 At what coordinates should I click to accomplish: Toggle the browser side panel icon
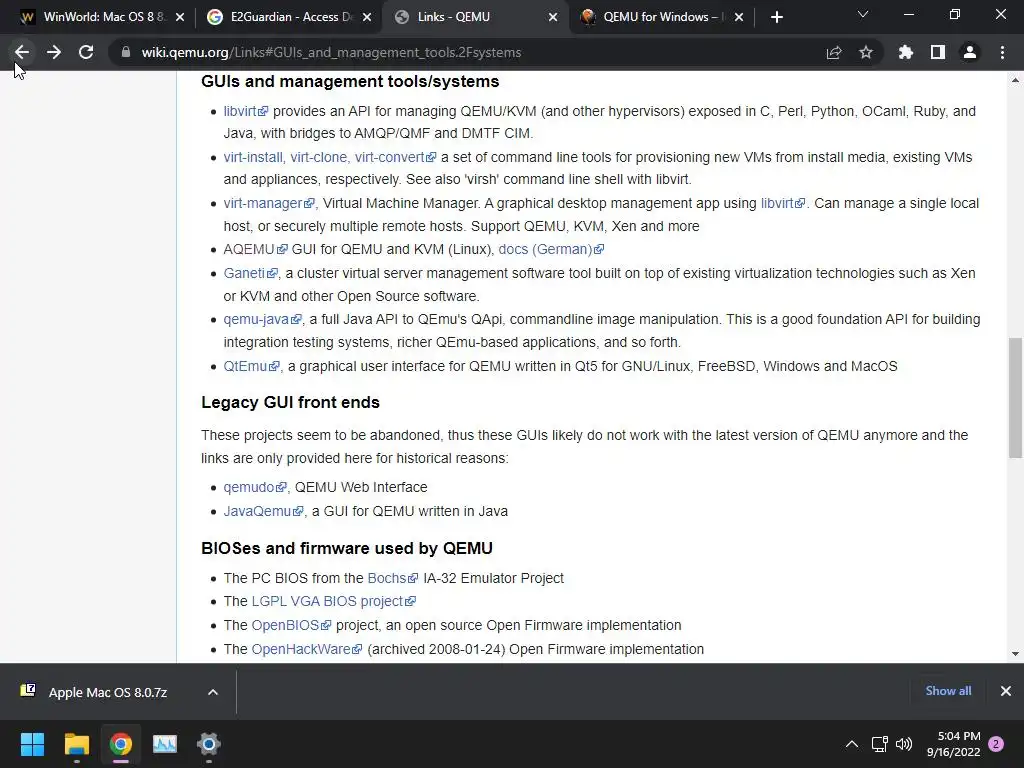click(938, 52)
